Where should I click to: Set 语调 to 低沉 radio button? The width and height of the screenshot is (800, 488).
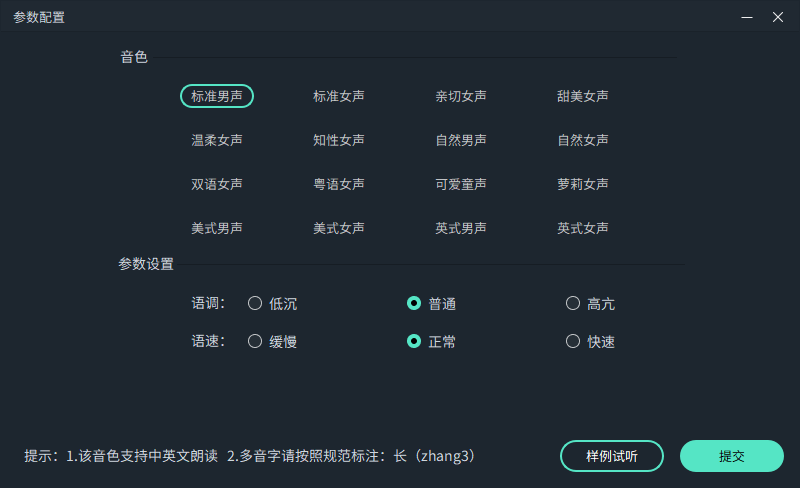[x=255, y=303]
